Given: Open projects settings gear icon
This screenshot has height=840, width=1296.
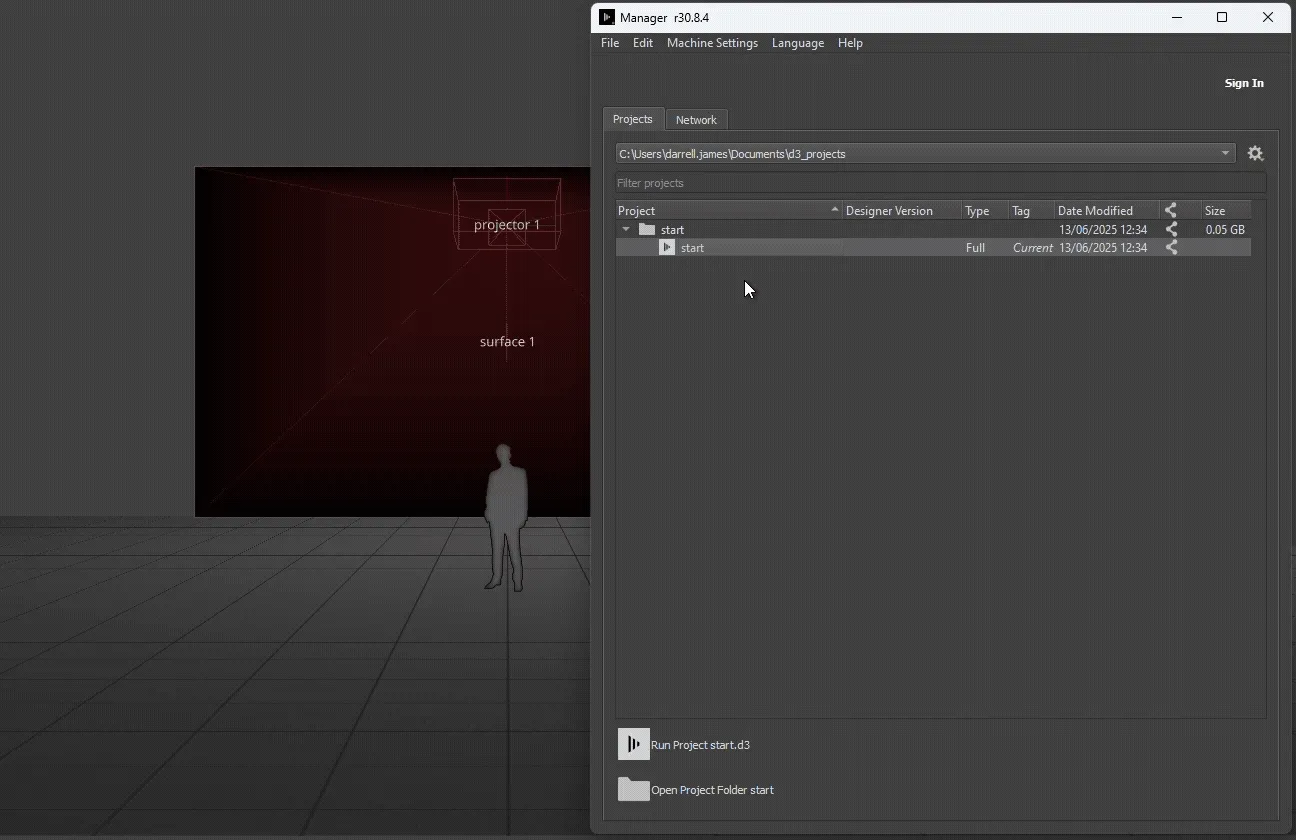Looking at the screenshot, I should pyautogui.click(x=1255, y=154).
